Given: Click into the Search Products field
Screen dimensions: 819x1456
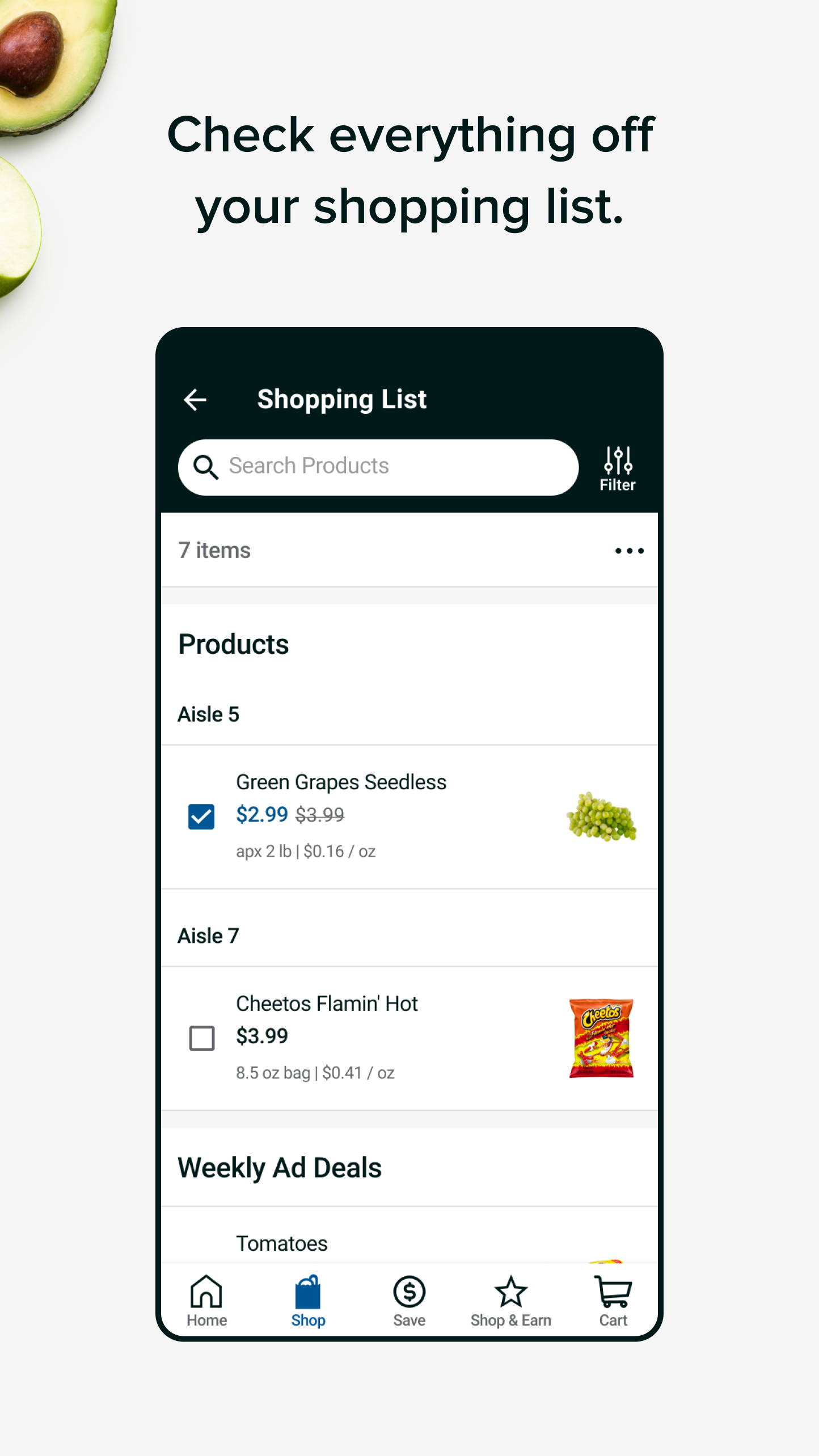Looking at the screenshot, I should click(378, 467).
